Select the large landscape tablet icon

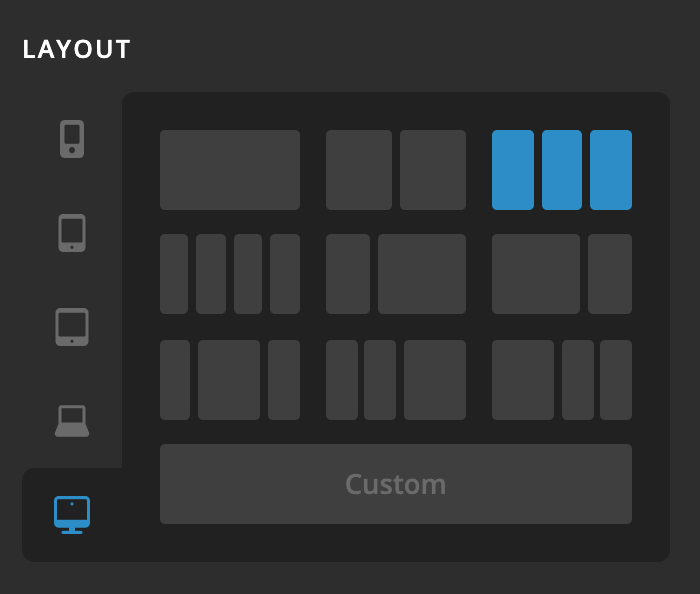[x=72, y=327]
